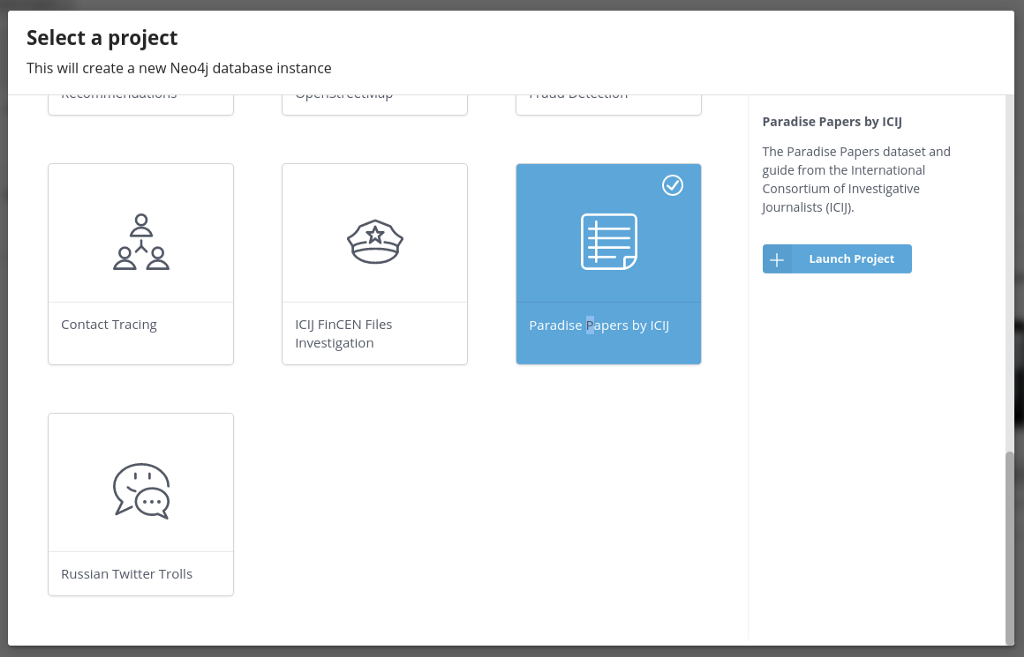Pick the Russian Twitter Trolls chat bubbles icon
Image resolution: width=1024 pixels, height=657 pixels.
pyautogui.click(x=141, y=491)
